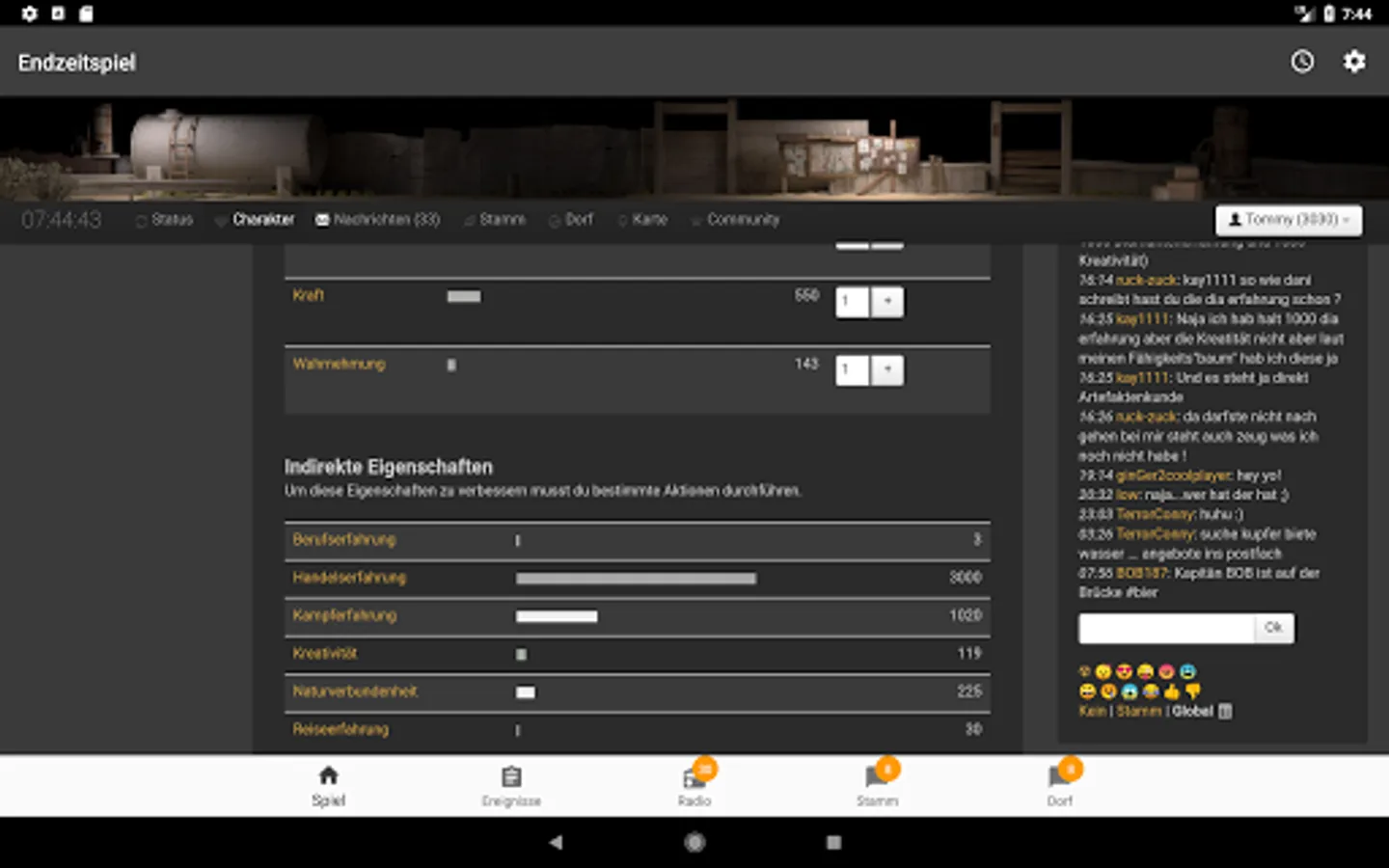This screenshot has width=1389, height=868.
Task: Tap the Spiel home icon in bottom navigation
Action: tap(328, 775)
